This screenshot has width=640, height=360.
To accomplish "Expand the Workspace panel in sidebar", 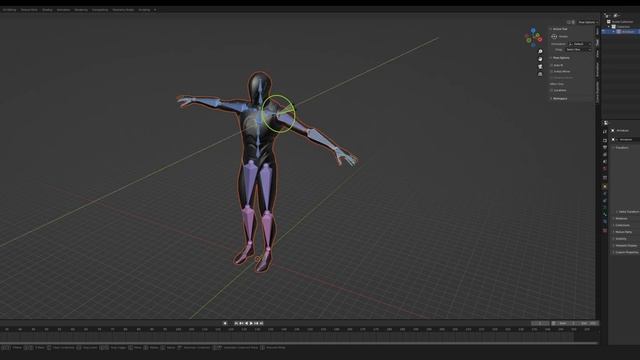I will [x=559, y=98].
